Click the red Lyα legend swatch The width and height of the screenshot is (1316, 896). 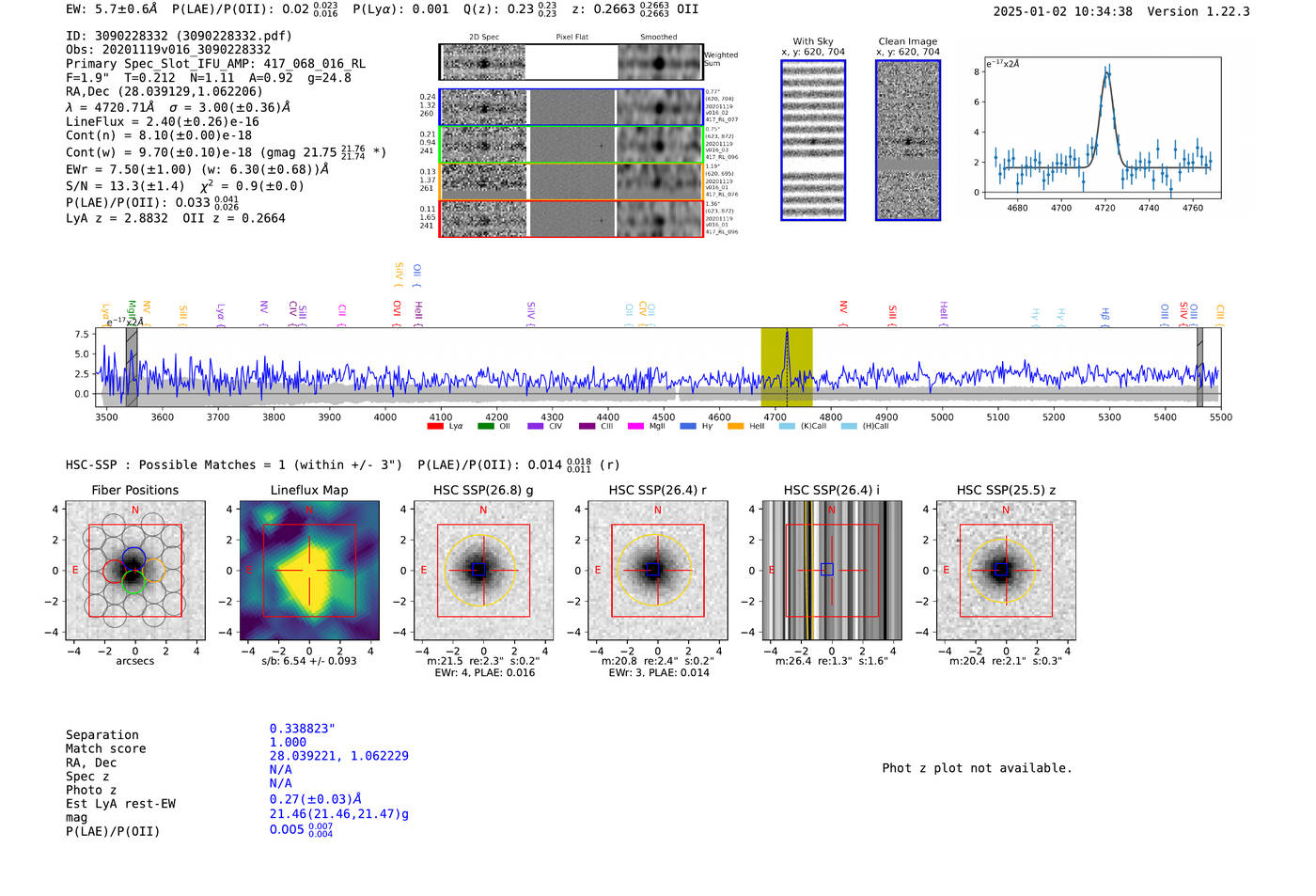pyautogui.click(x=434, y=426)
